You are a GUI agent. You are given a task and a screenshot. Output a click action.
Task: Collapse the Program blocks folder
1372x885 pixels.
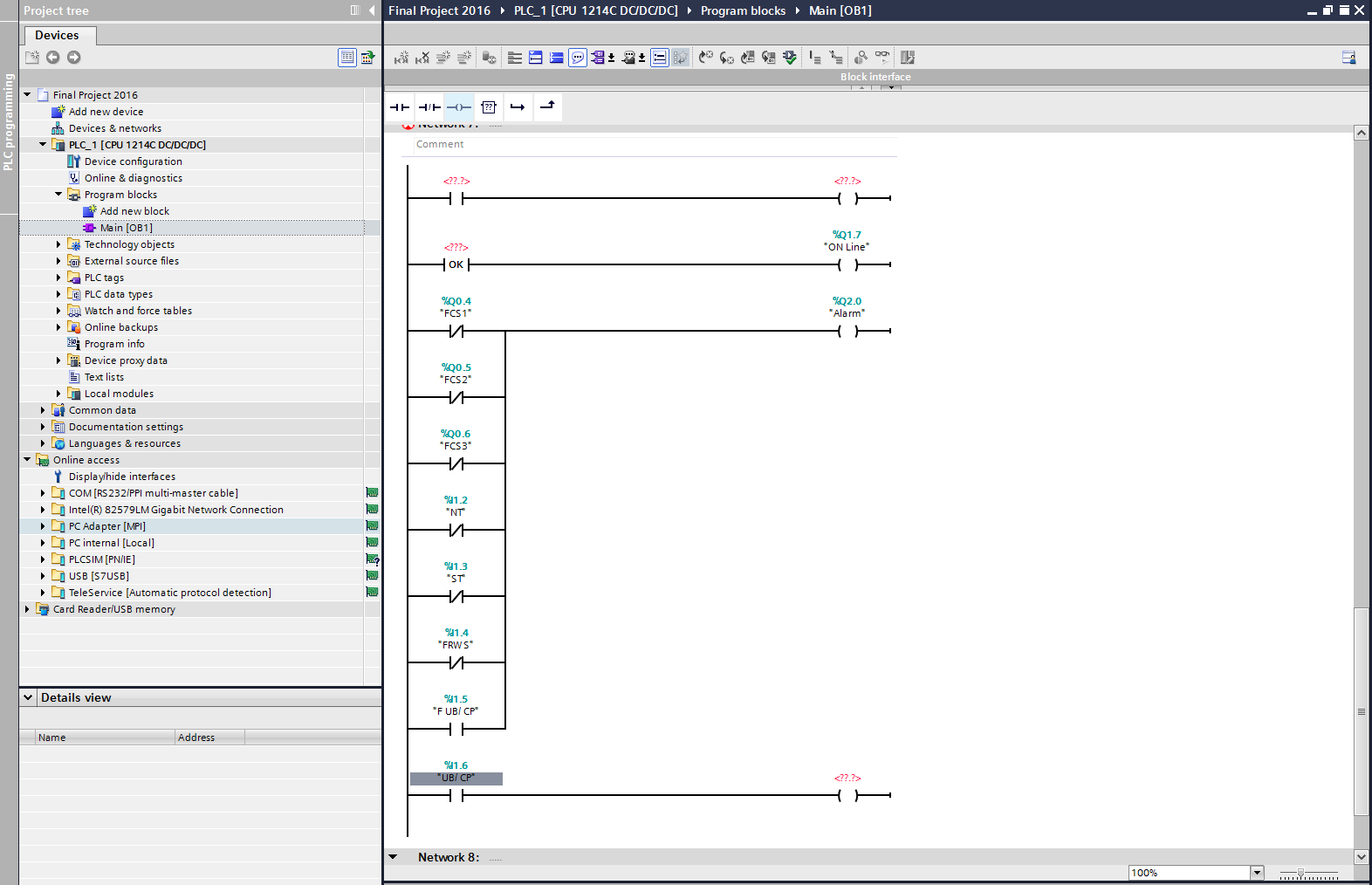click(58, 194)
